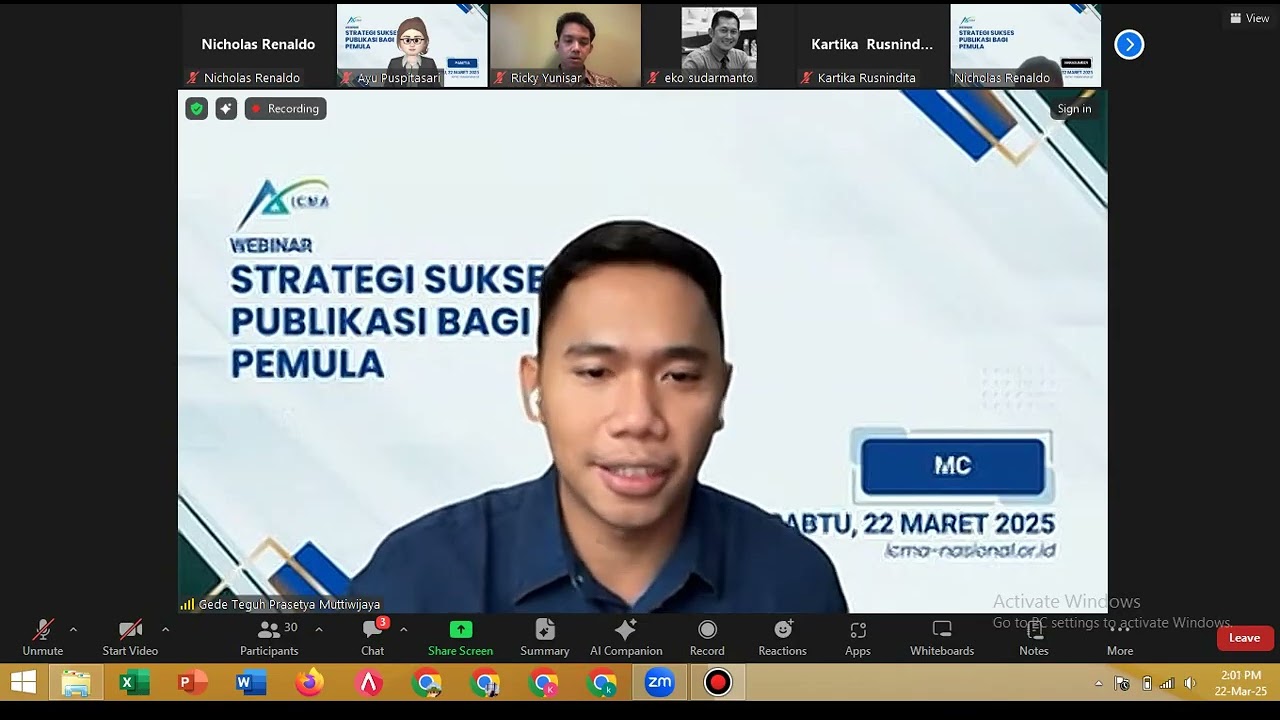Switch to Zoom taskbar icon

(x=660, y=683)
